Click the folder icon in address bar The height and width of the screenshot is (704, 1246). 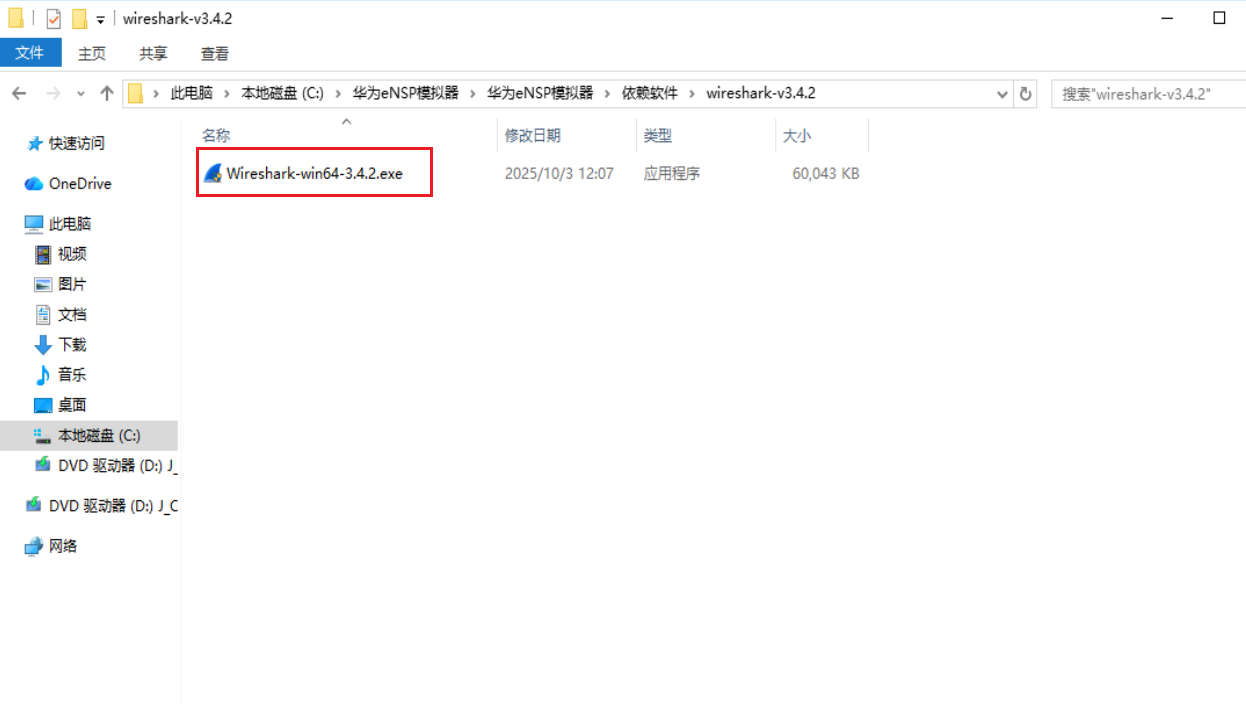coord(136,94)
